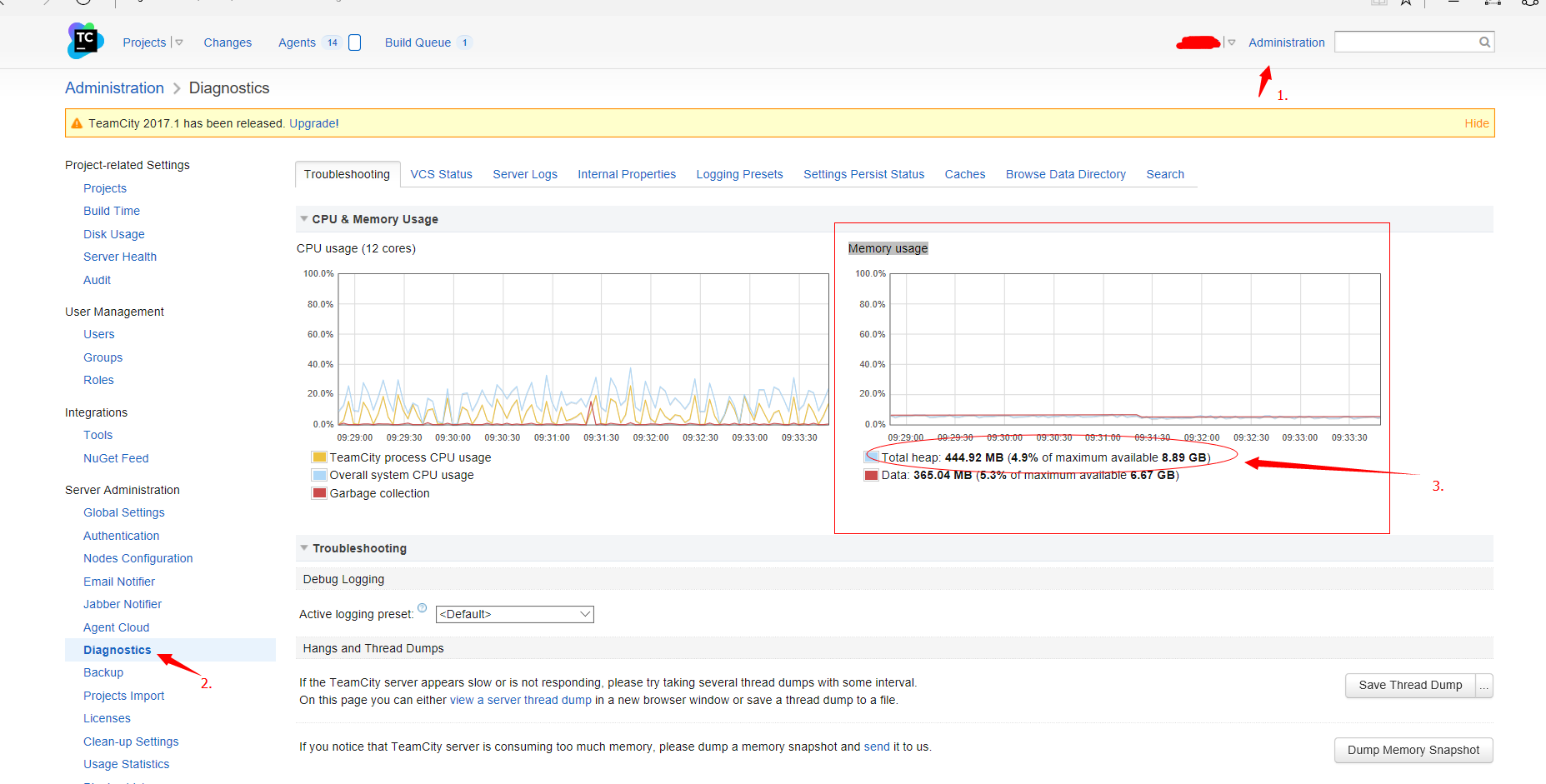
Task: Open NuGet Feed settings
Action: click(x=116, y=458)
